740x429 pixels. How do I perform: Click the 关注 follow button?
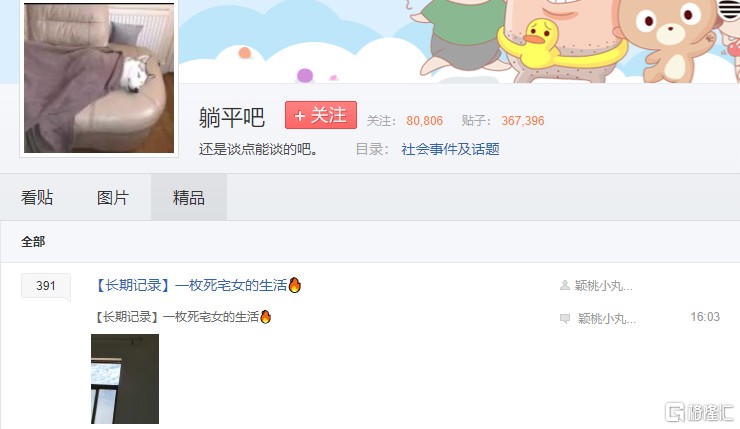point(321,115)
